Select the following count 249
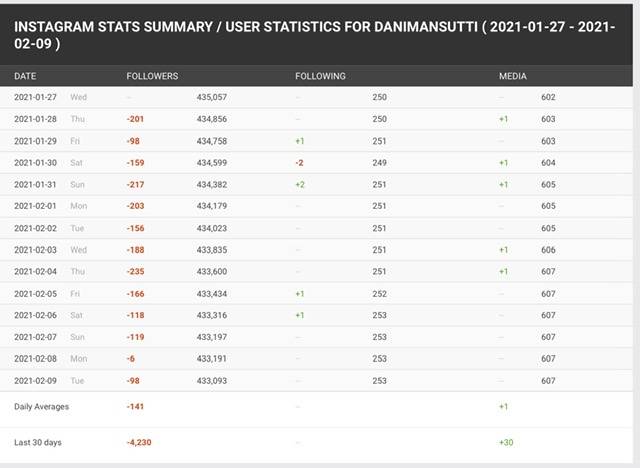 point(379,163)
